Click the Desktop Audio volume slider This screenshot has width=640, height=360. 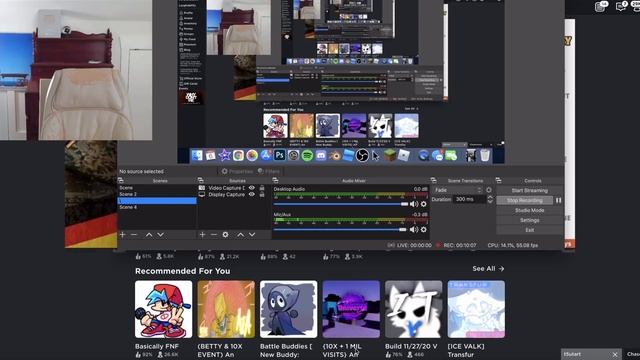point(341,204)
